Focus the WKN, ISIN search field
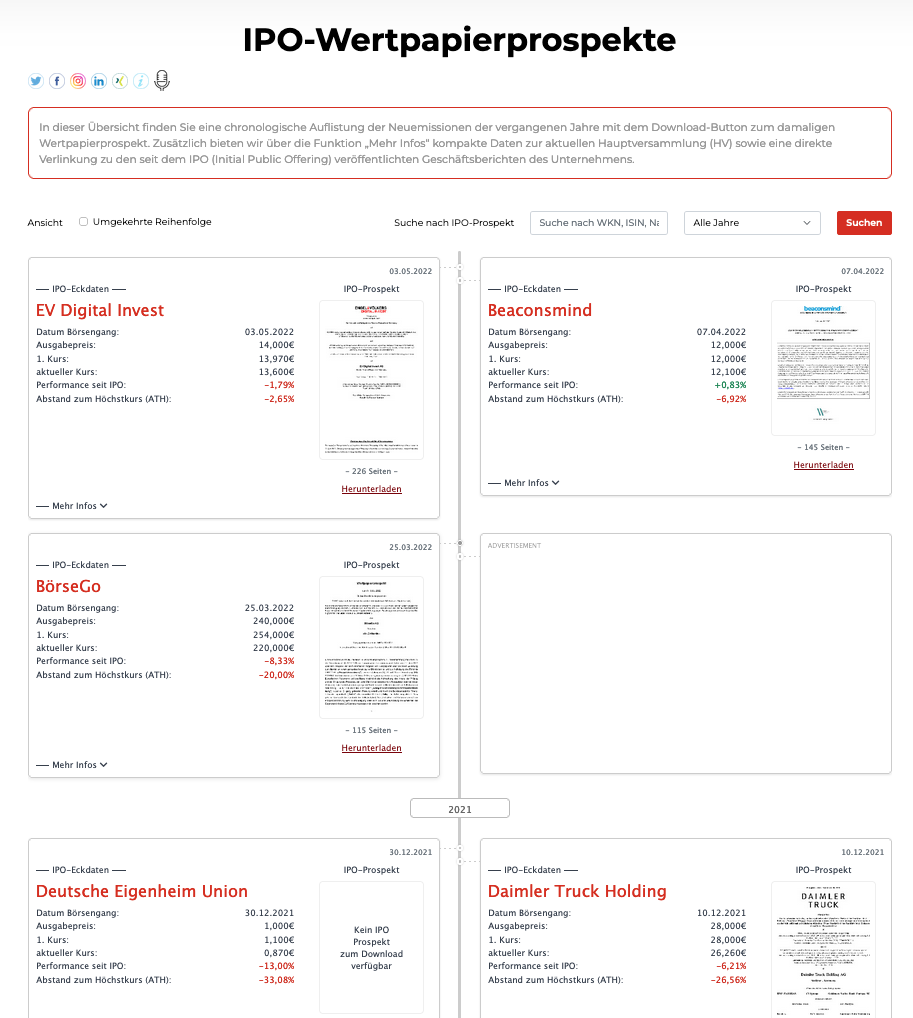Image resolution: width=913 pixels, height=1018 pixels. click(x=599, y=223)
